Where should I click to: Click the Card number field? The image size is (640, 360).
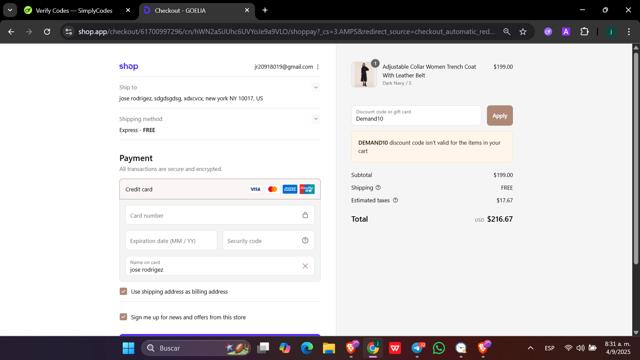point(220,215)
